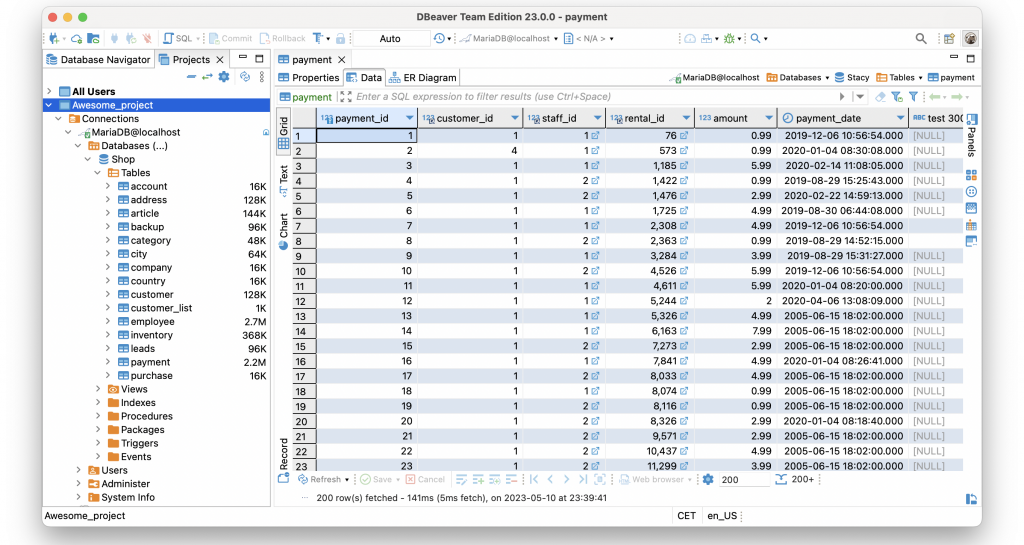
Task: Click the dashboard gauge icon in toolbar
Action: point(690,39)
